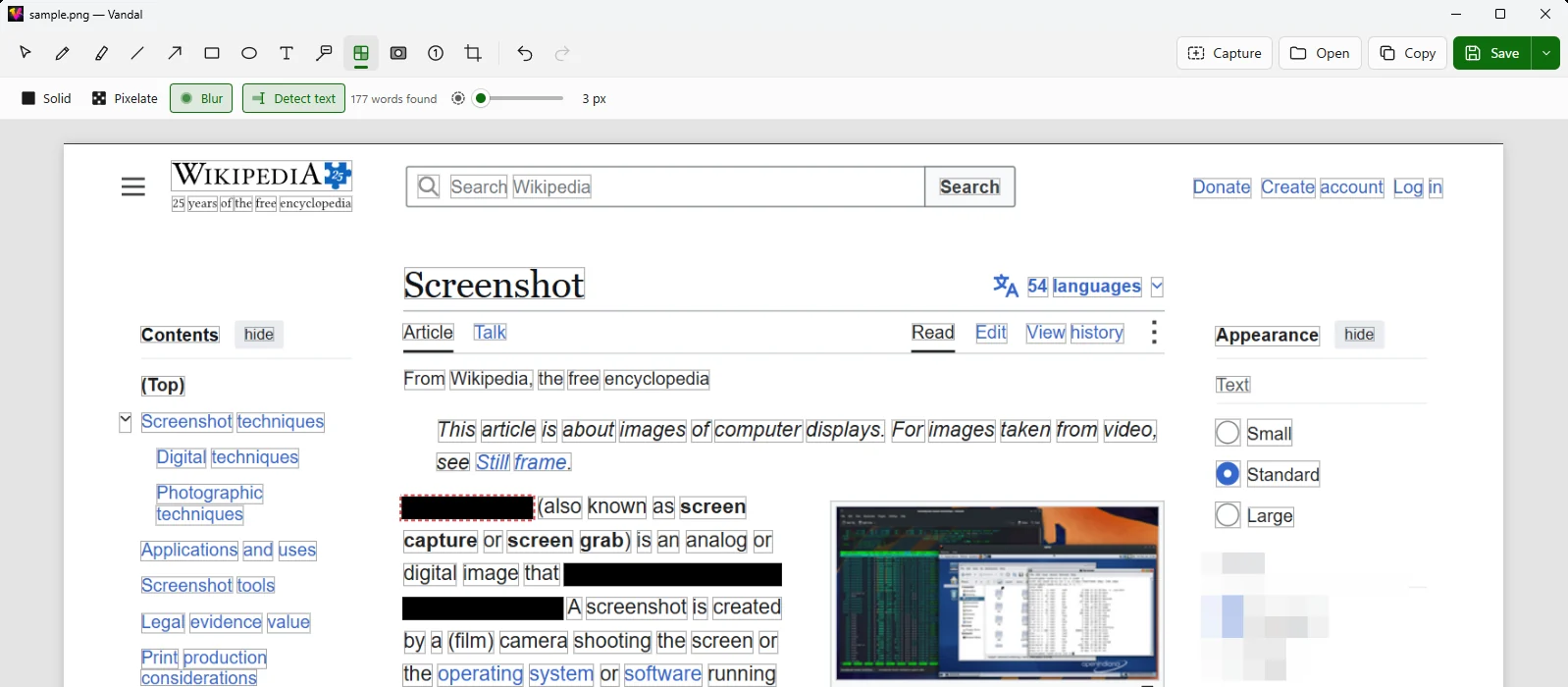Select the Pencil drawing tool
Screen dimensions: 1568x687
click(x=63, y=53)
